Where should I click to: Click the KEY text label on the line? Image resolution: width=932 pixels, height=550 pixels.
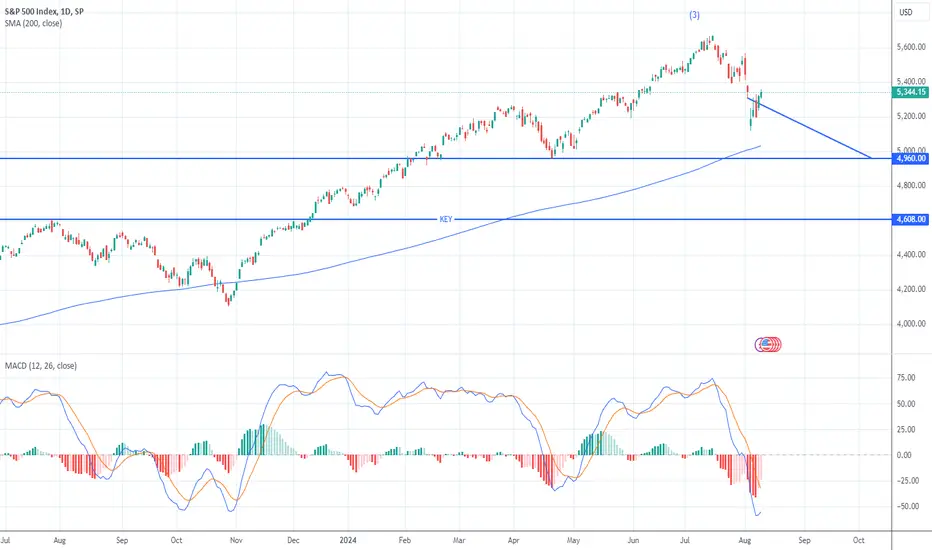coord(446,219)
